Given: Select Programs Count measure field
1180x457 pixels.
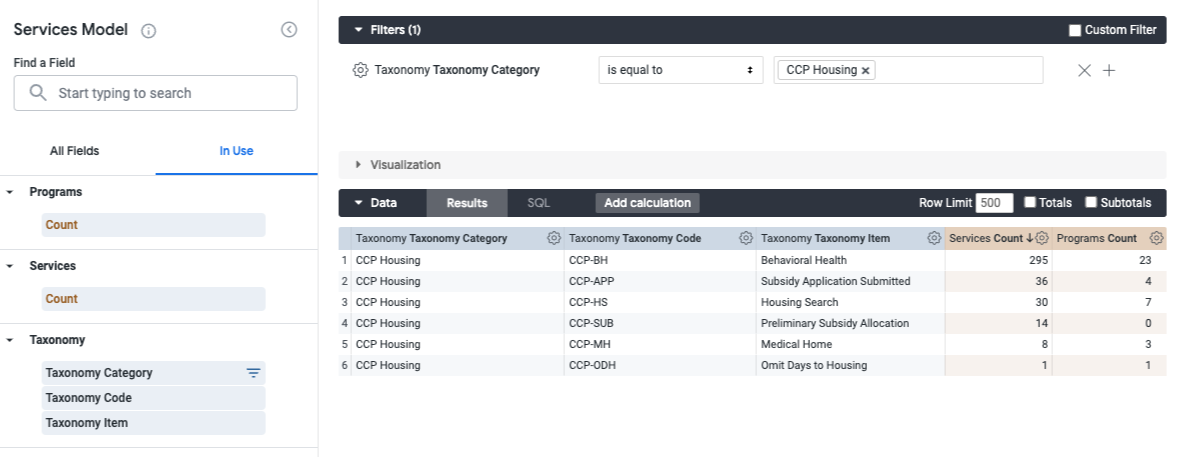Looking at the screenshot, I should coord(154,224).
